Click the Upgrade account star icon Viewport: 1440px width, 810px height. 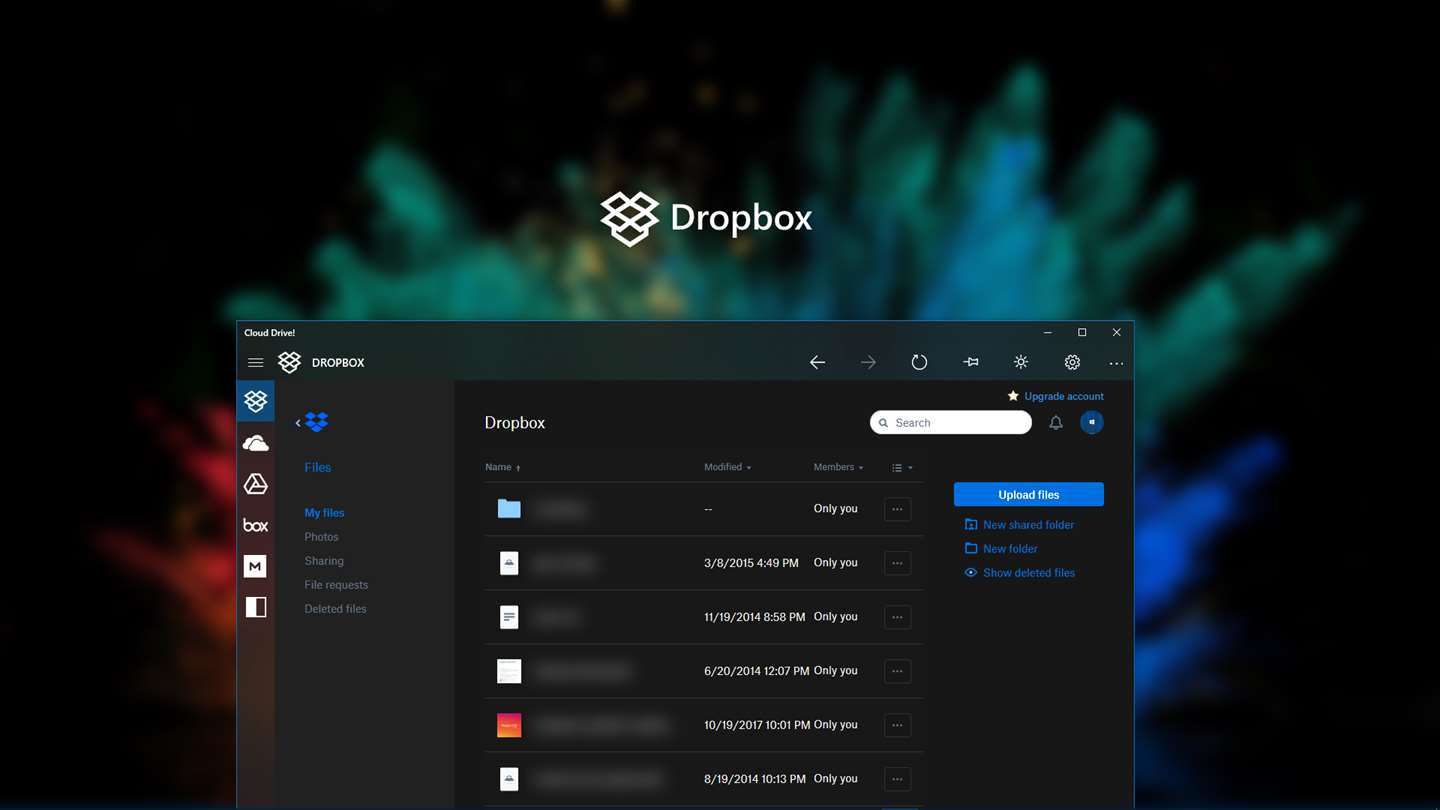(x=1013, y=396)
